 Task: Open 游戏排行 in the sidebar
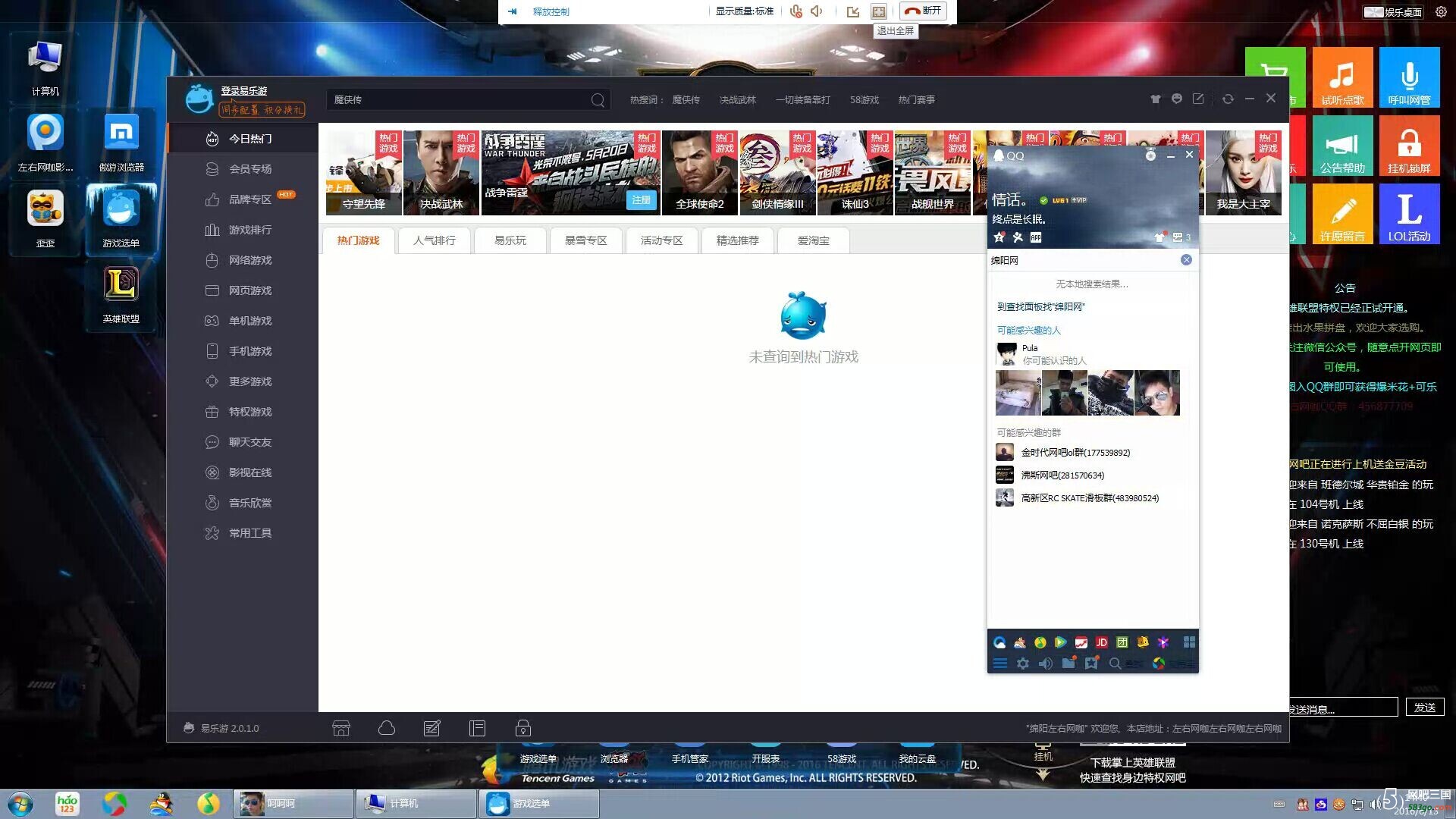tap(242, 230)
